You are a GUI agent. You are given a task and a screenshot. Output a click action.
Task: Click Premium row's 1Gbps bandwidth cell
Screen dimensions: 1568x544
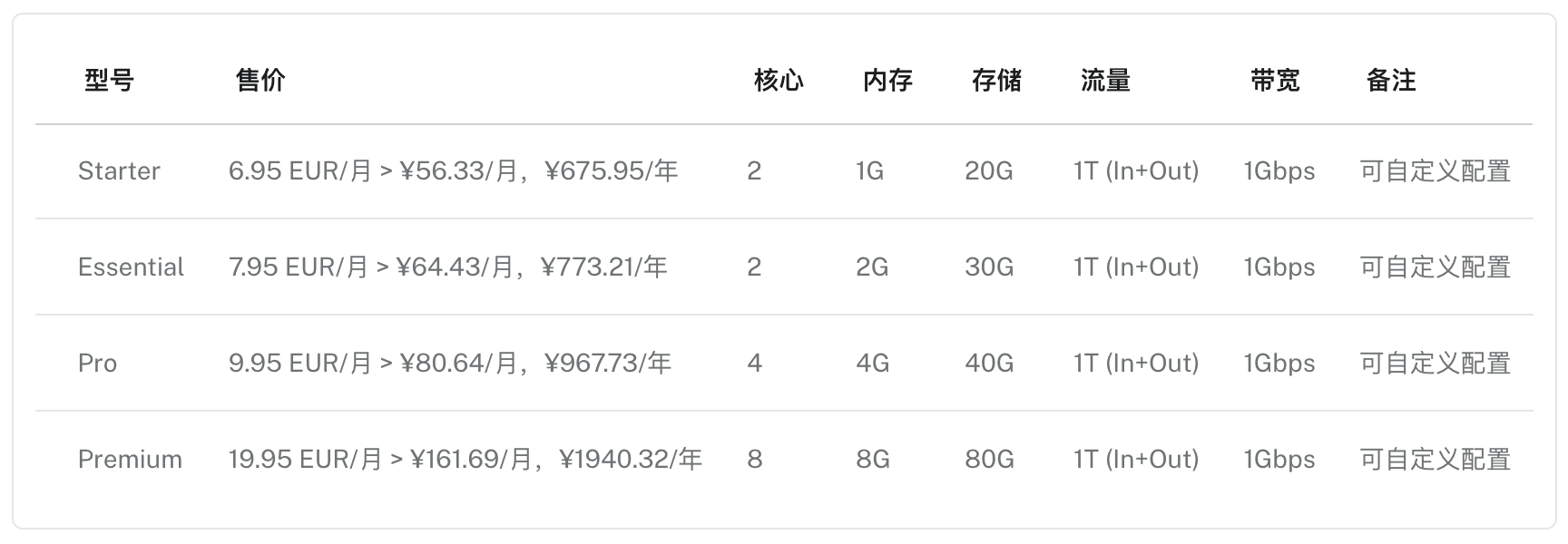1279,460
